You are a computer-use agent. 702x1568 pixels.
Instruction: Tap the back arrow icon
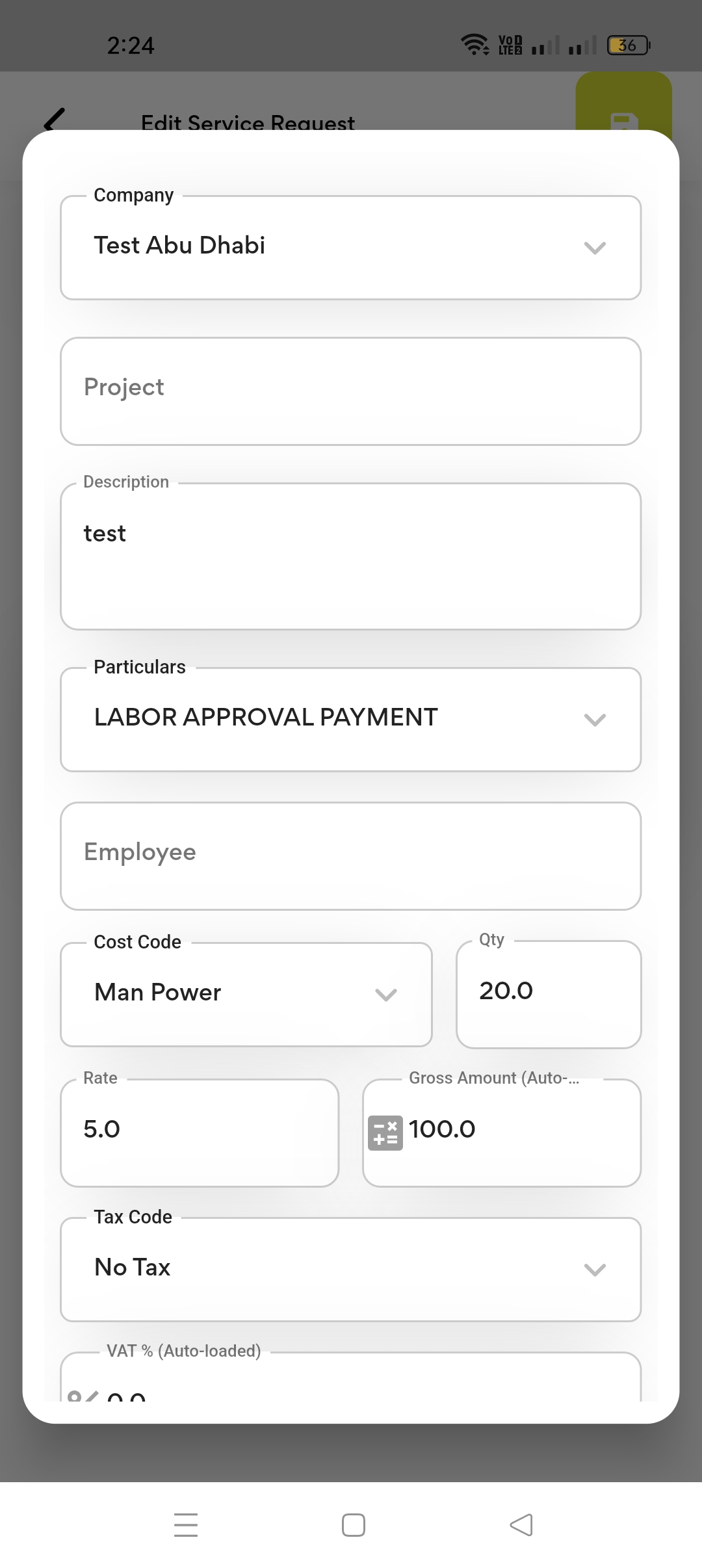(x=55, y=118)
